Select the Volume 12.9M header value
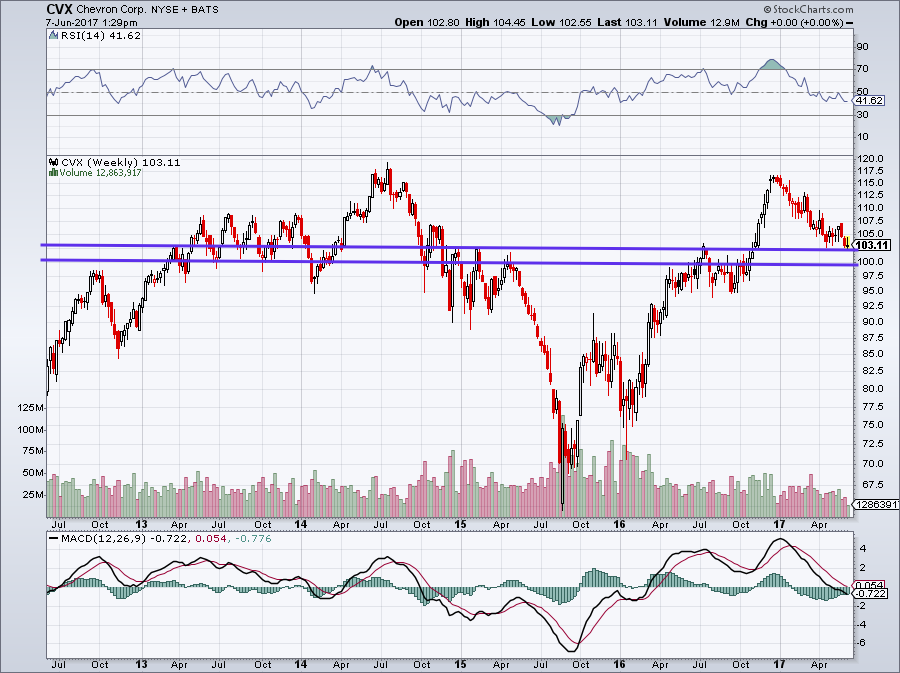900x673 pixels. (701, 22)
